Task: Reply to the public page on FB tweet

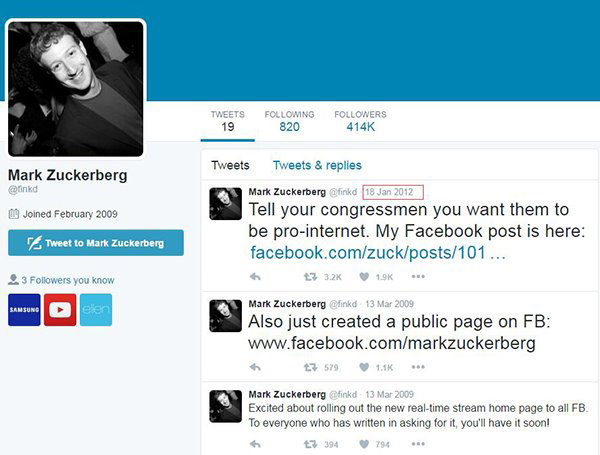Action: point(255,367)
